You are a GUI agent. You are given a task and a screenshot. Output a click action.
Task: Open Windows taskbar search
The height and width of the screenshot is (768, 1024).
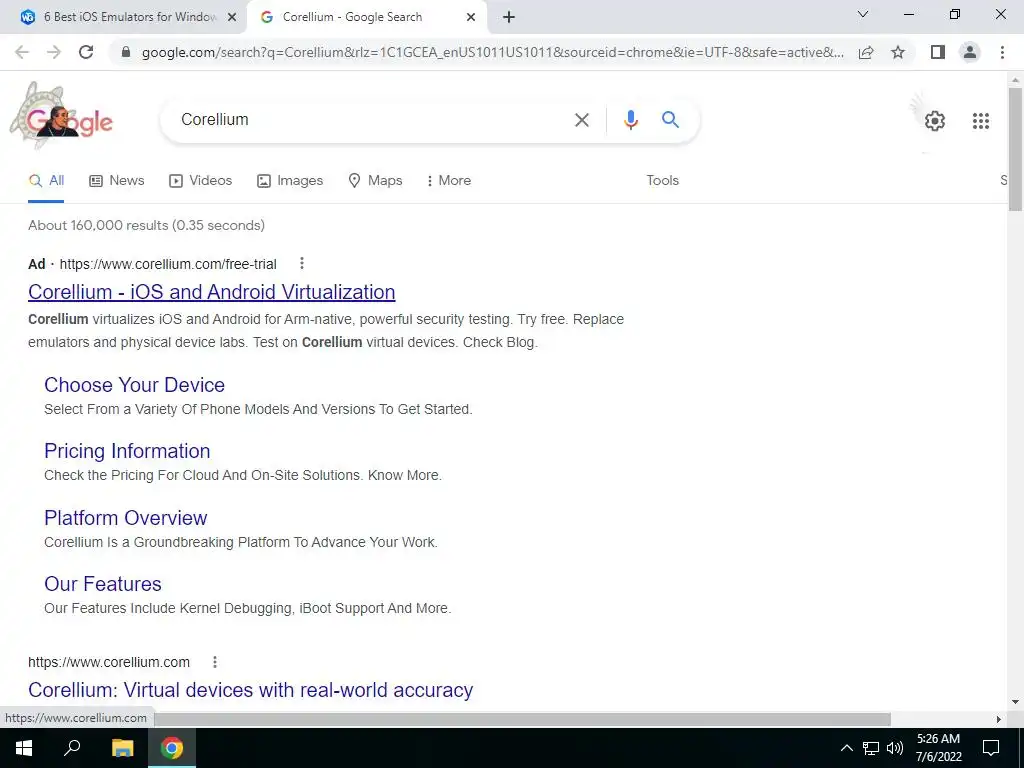click(72, 748)
